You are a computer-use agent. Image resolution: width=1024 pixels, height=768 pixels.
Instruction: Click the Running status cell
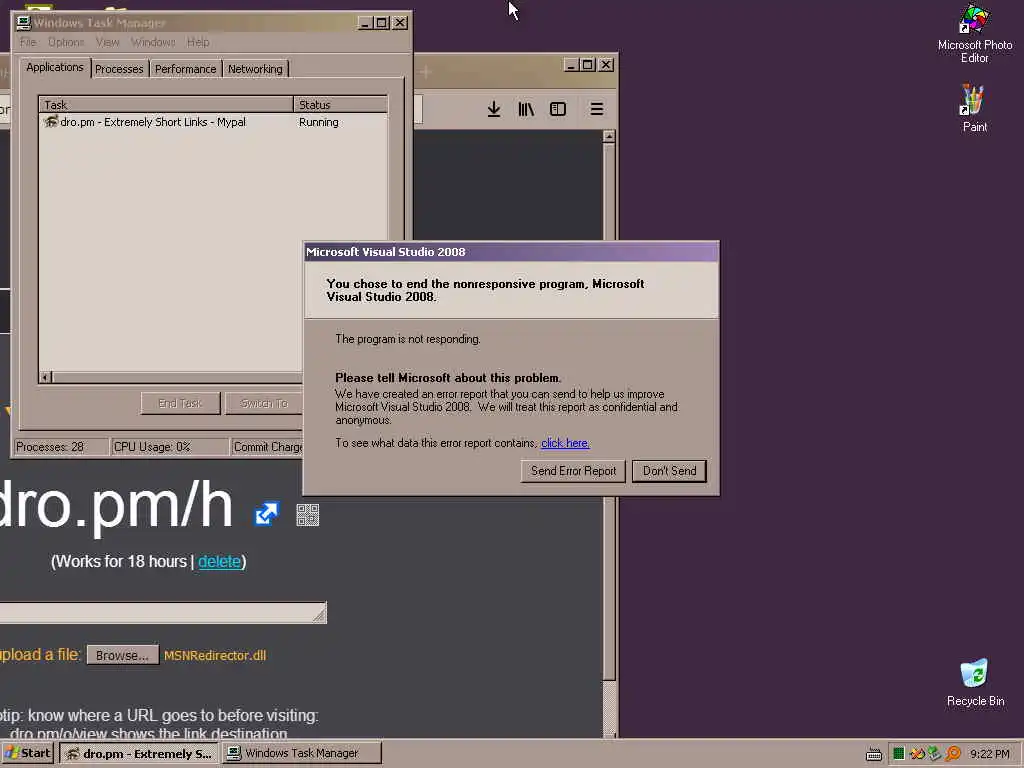(x=319, y=122)
